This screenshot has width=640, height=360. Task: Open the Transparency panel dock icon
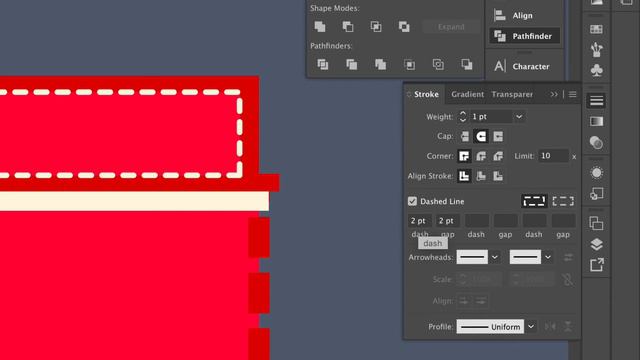[x=596, y=142]
